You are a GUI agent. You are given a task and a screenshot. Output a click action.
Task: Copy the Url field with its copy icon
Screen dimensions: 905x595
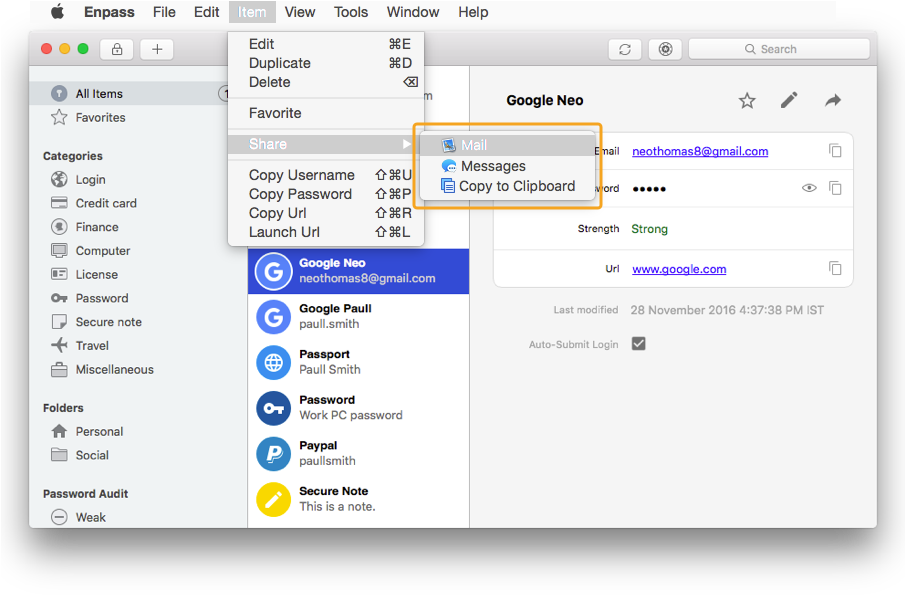point(836,268)
